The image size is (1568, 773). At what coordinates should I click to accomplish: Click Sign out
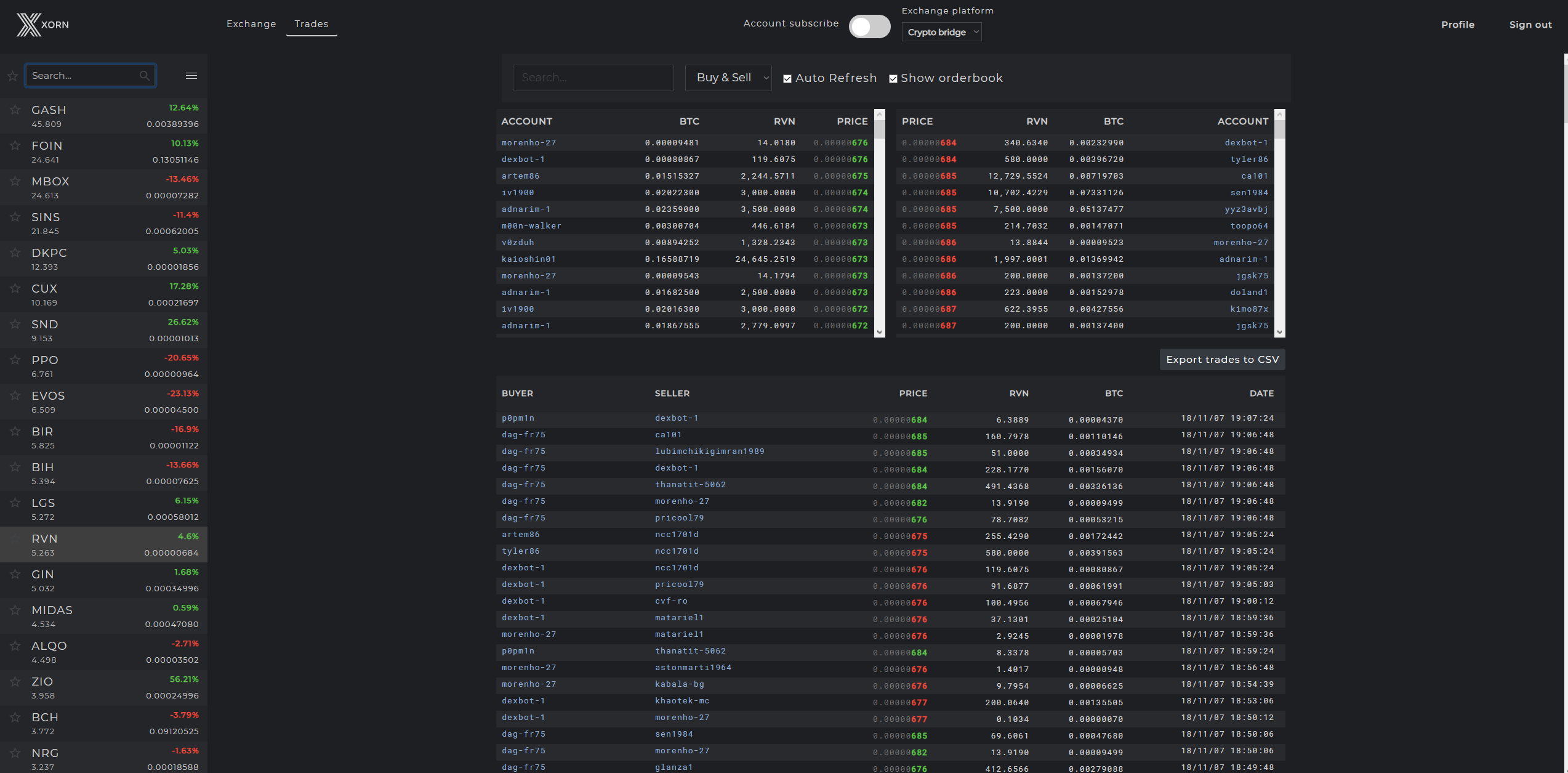(x=1530, y=25)
